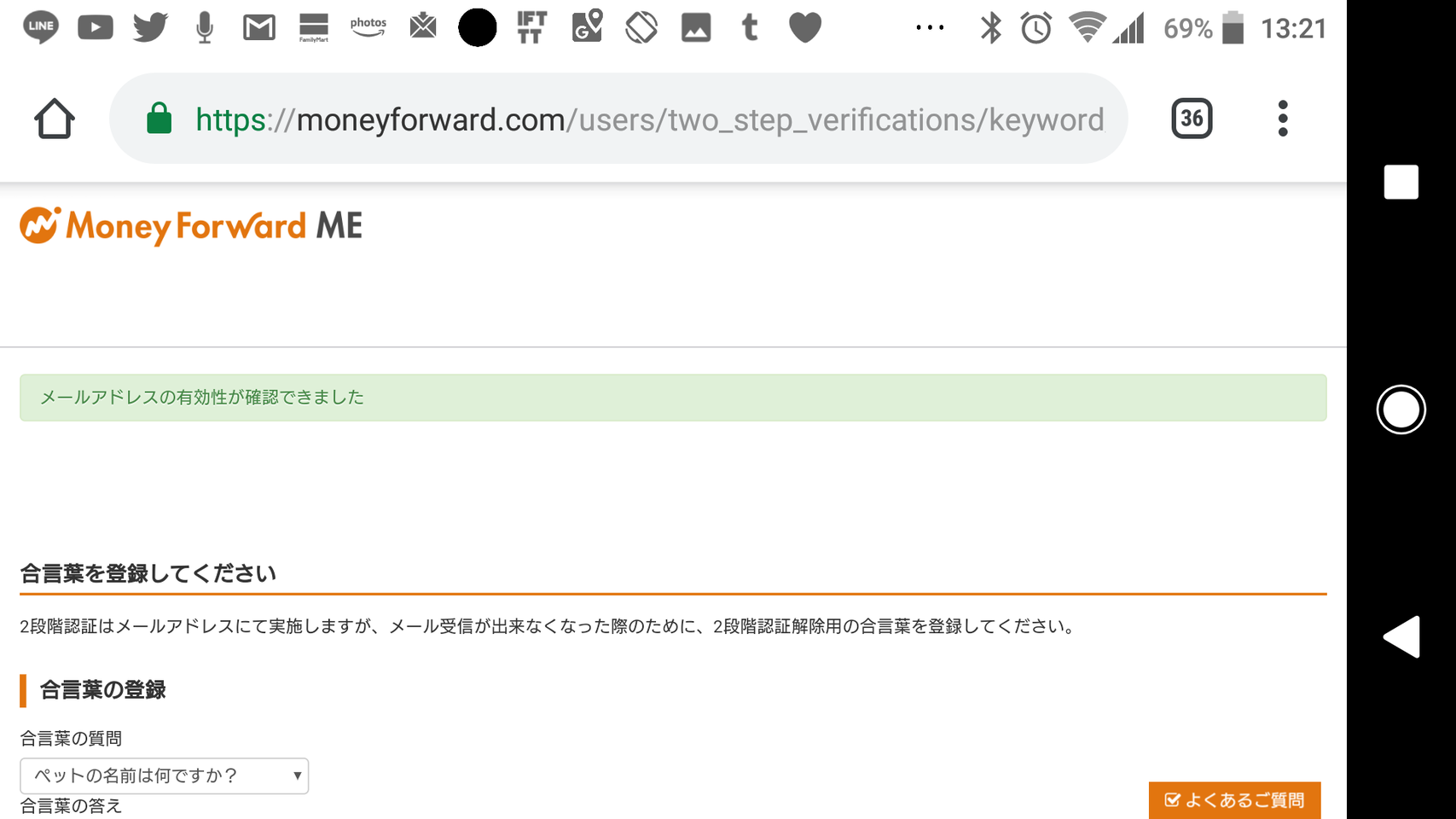
Task: Tap the IFTTT notification icon
Action: (x=532, y=27)
